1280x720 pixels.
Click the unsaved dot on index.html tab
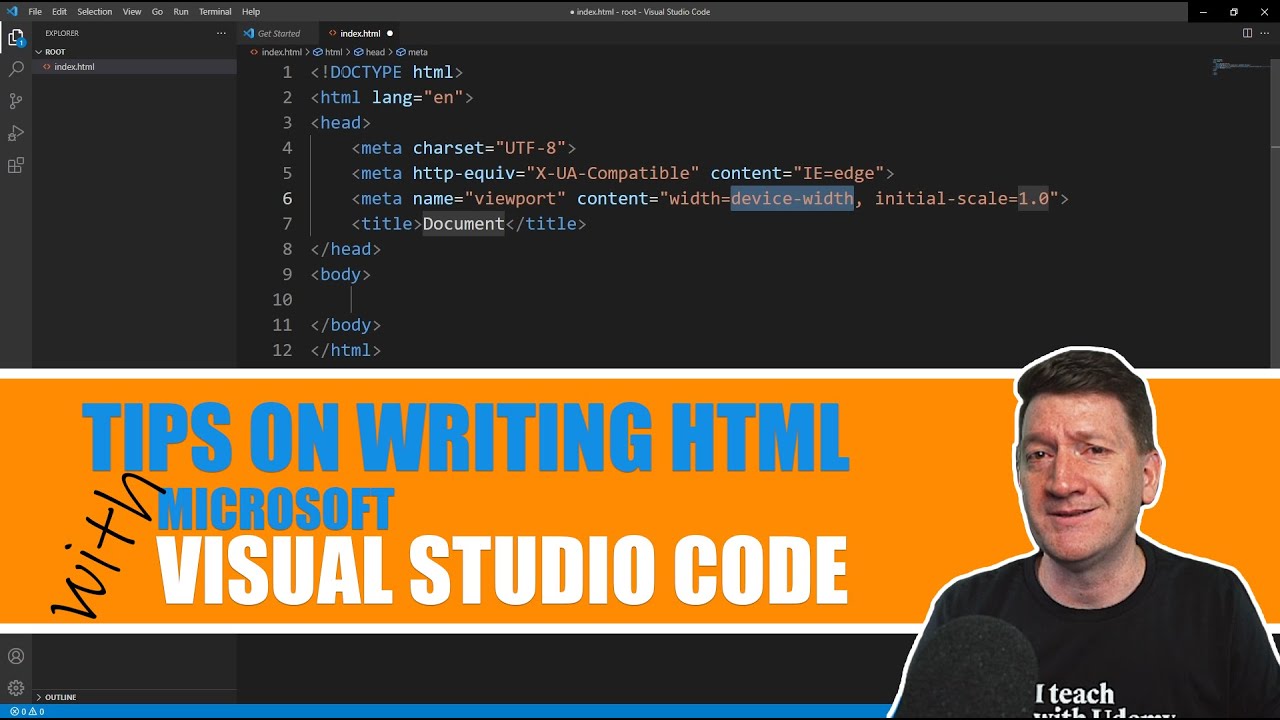tap(390, 33)
